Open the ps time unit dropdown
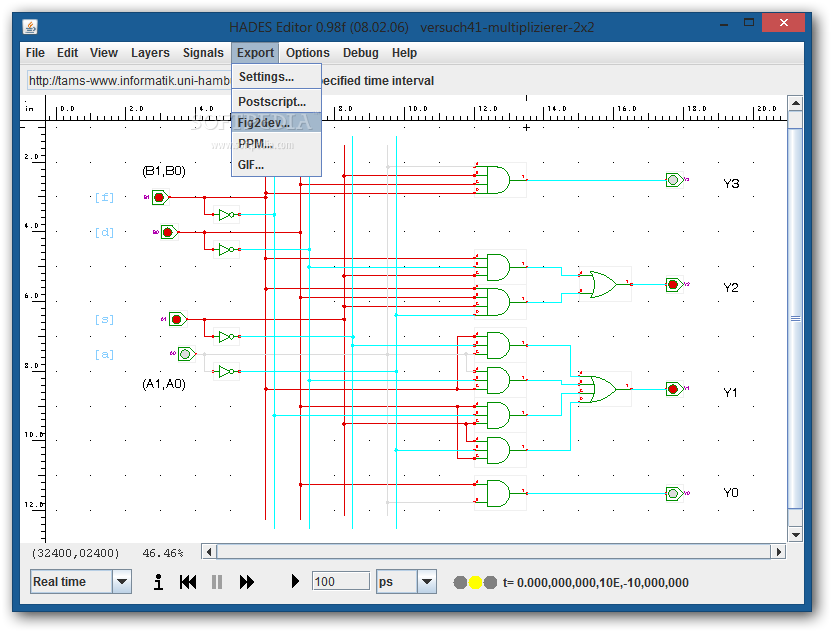Viewport: 832px width, 632px height. 427,582
